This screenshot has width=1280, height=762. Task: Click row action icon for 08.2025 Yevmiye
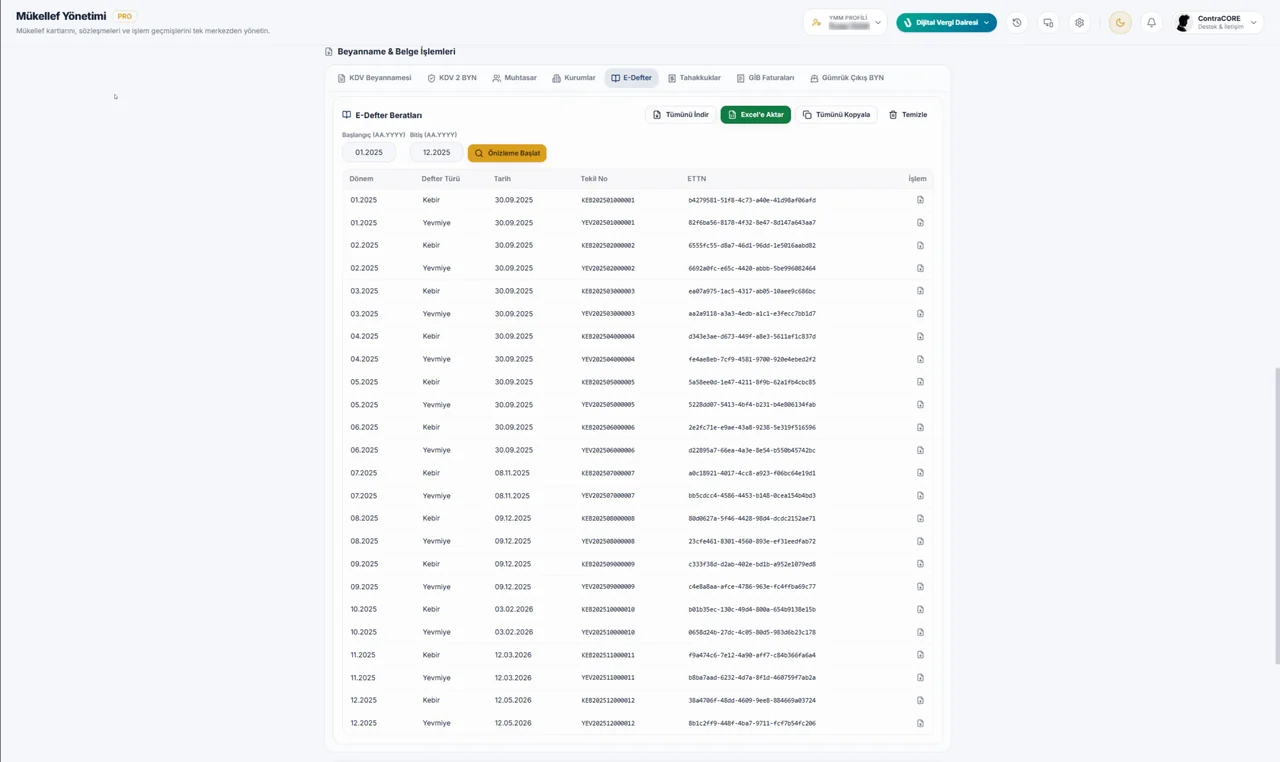(920, 541)
